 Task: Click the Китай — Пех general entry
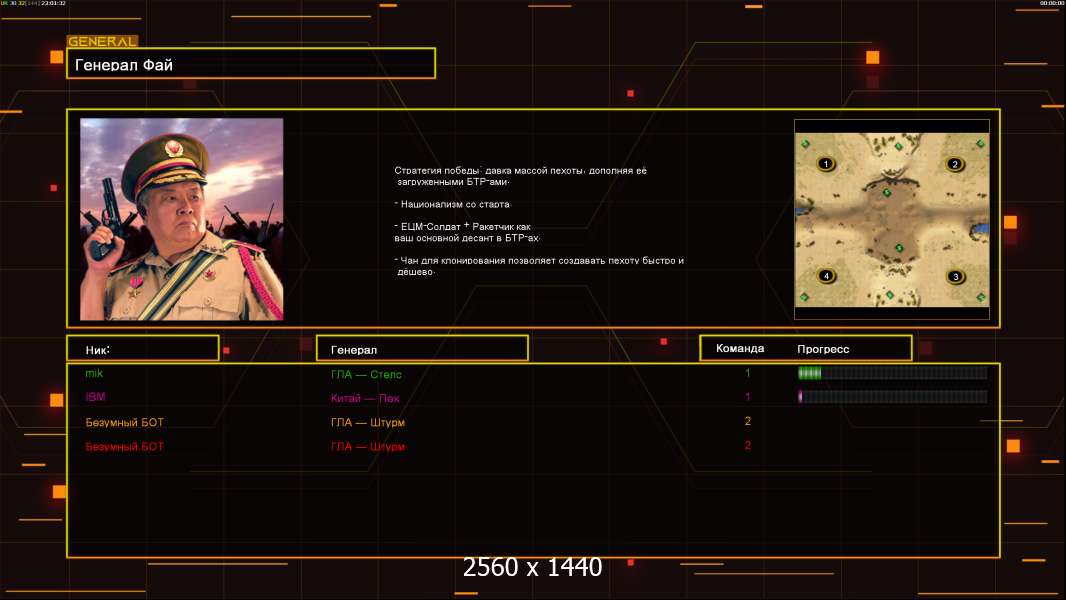(x=365, y=398)
